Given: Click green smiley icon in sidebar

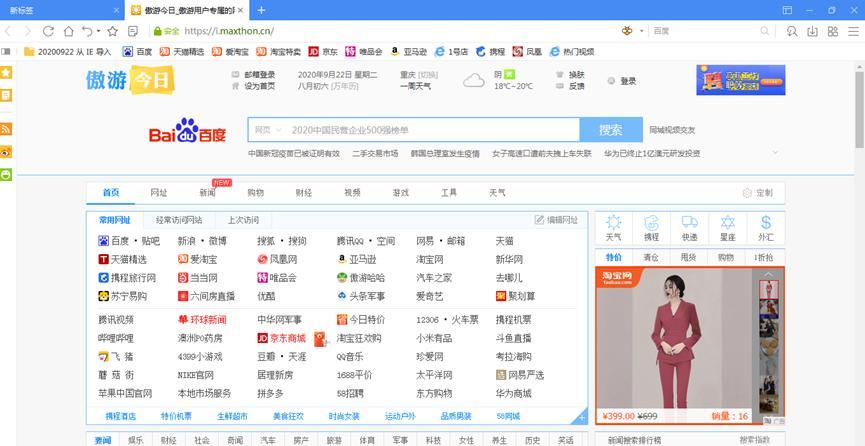Looking at the screenshot, I should (x=6, y=174).
